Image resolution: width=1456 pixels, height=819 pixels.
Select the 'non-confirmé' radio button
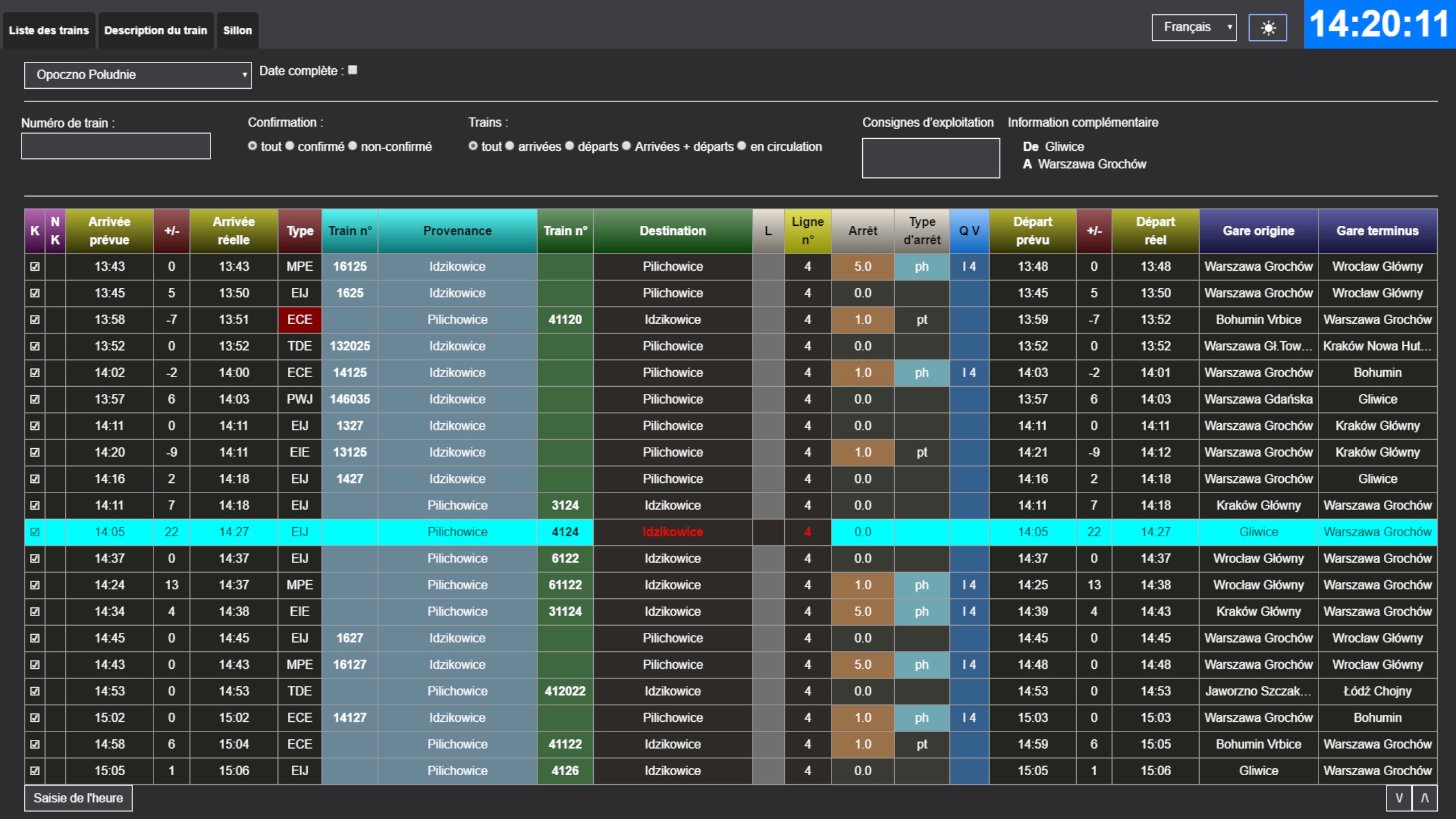click(x=353, y=146)
